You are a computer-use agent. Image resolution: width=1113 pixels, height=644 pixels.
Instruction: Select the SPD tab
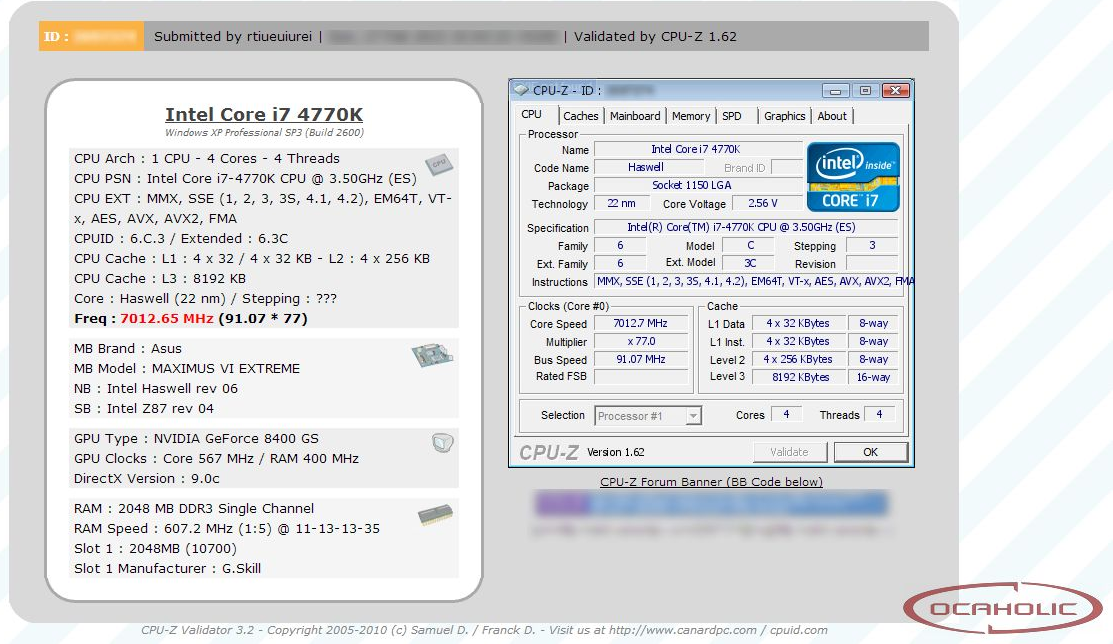[x=732, y=116]
